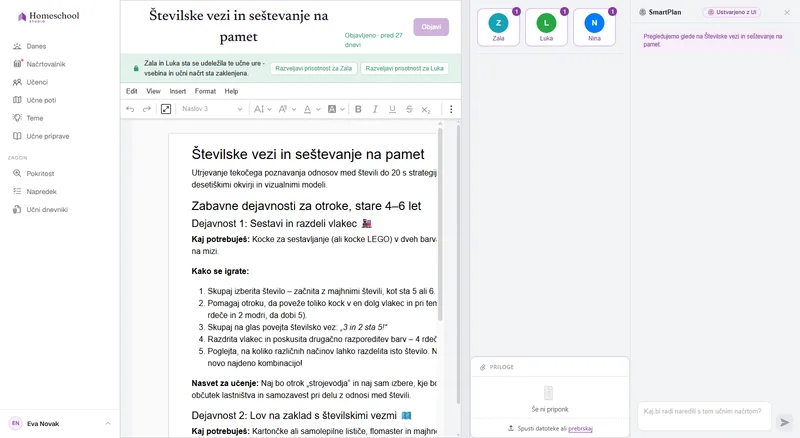This screenshot has height=438, width=800.
Task: Click Razveljavi prisotnost za Luka
Action: tap(404, 68)
